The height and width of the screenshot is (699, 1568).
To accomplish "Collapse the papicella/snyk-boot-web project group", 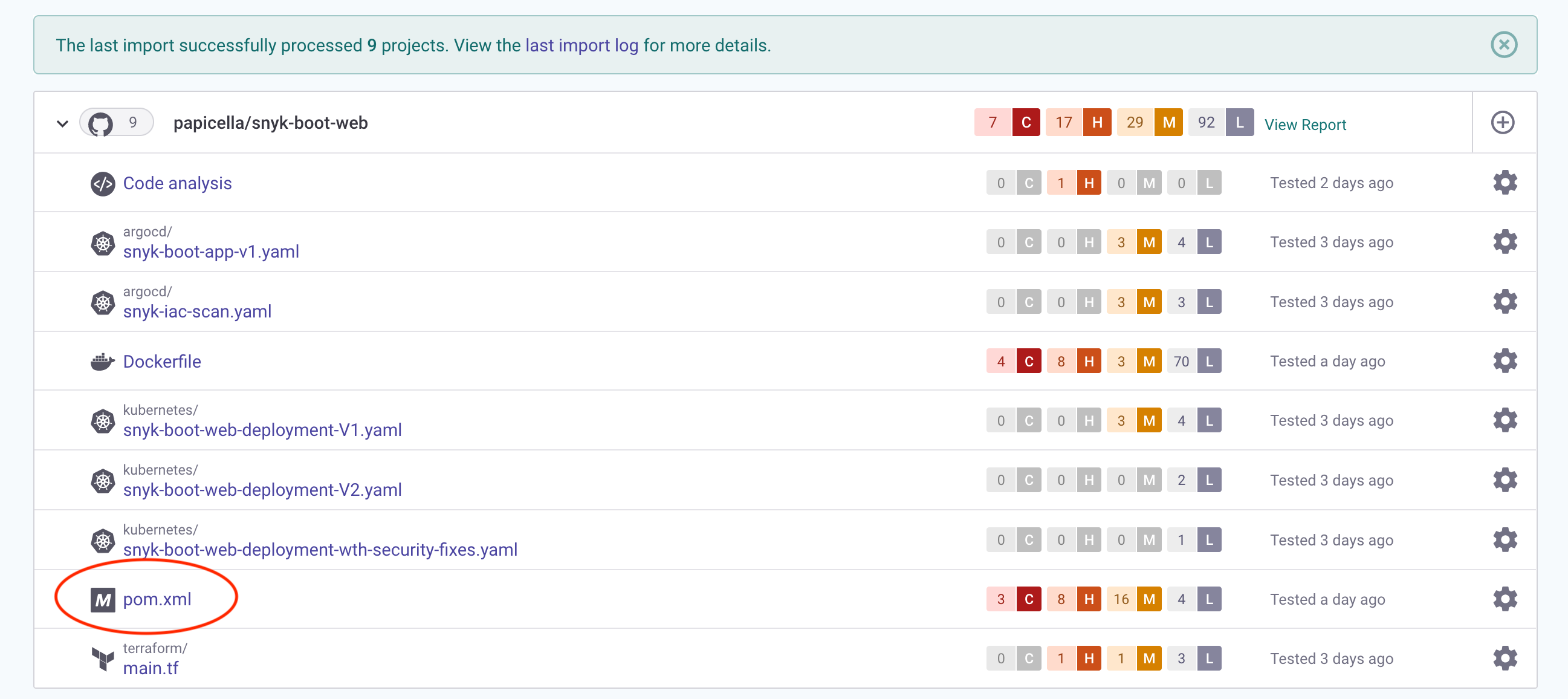I will click(62, 123).
